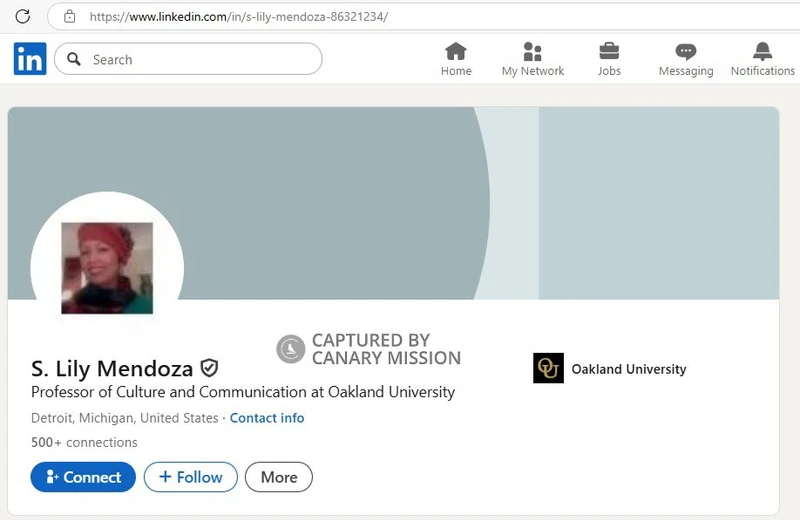Open the Notifications bell icon
The image size is (800, 520).
tap(762, 51)
